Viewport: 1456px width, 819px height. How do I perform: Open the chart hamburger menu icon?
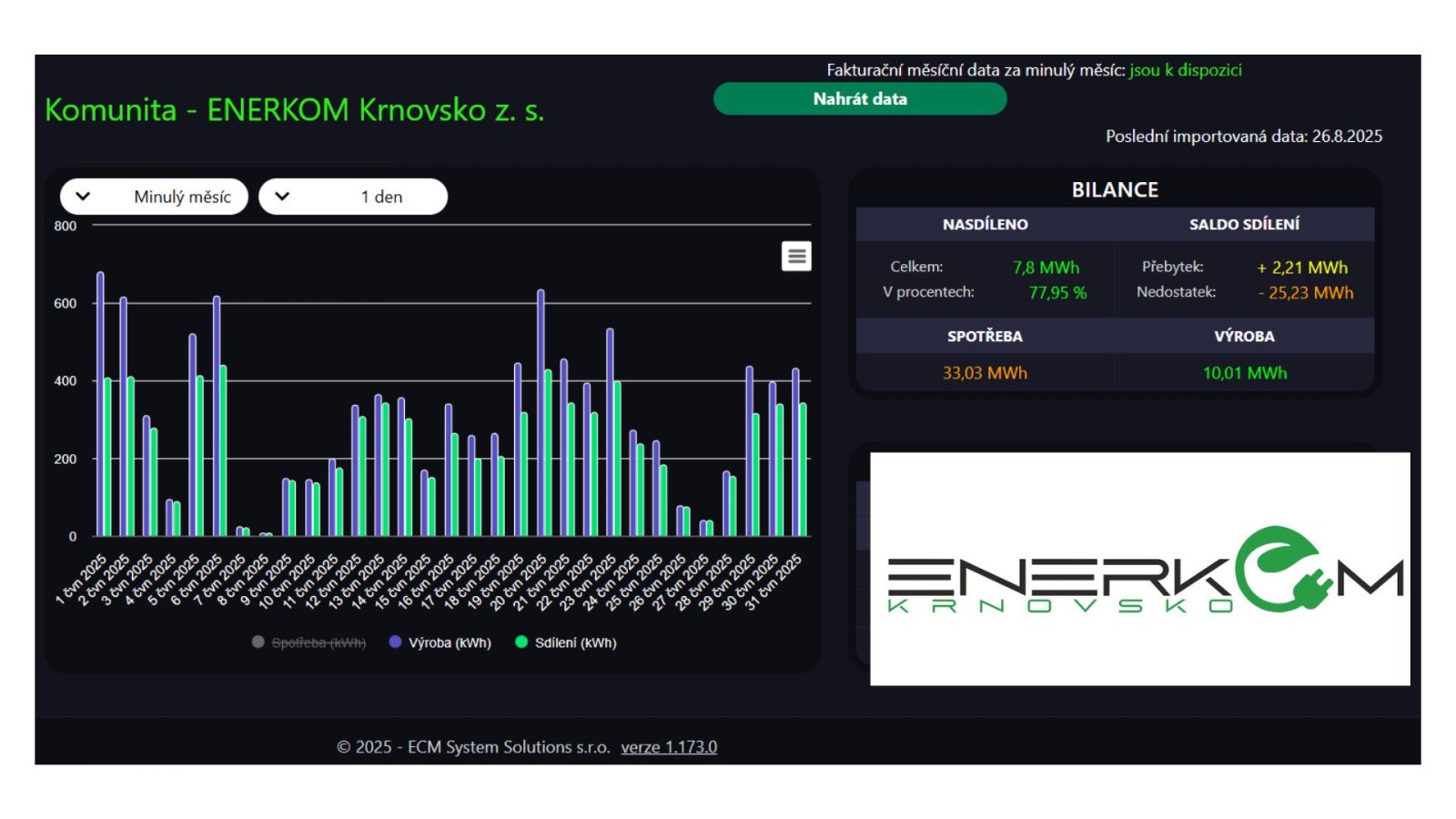[796, 257]
